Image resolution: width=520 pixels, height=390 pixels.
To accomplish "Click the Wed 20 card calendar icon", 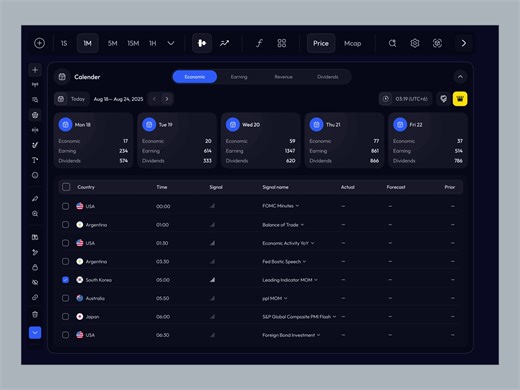I will click(x=233, y=125).
